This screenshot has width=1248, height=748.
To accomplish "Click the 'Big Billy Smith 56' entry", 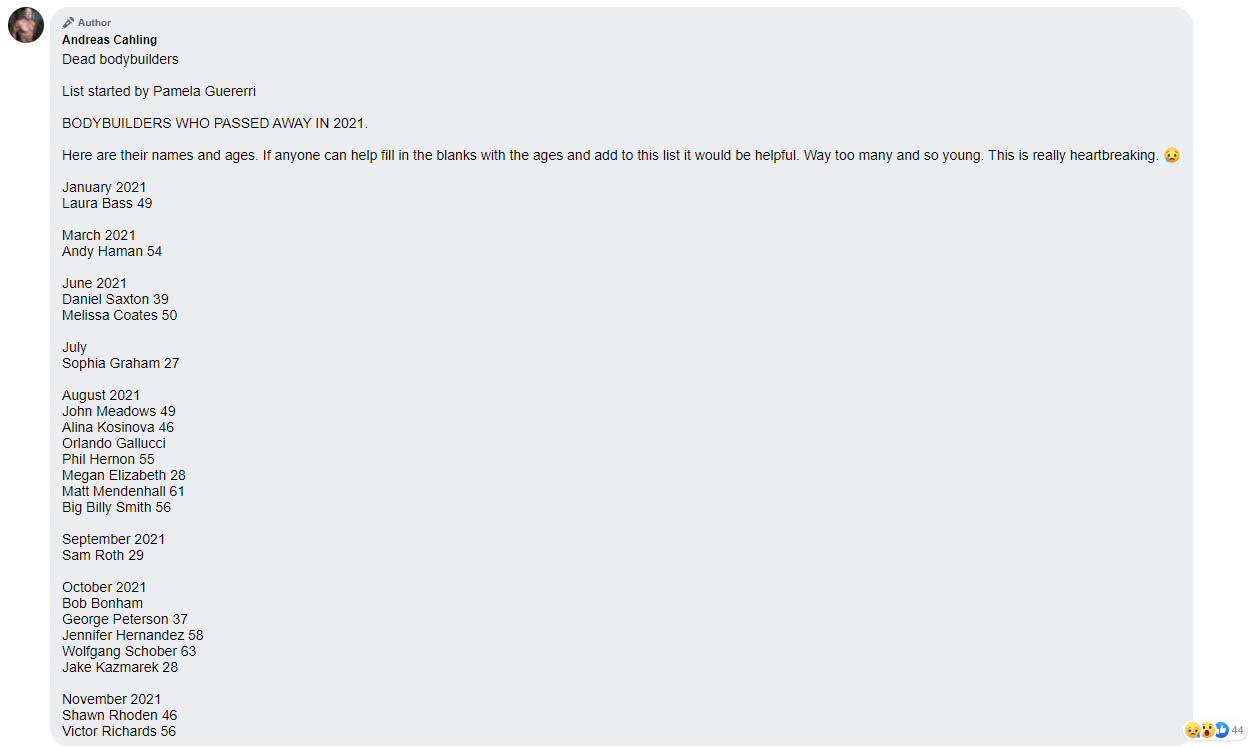I will tap(116, 507).
